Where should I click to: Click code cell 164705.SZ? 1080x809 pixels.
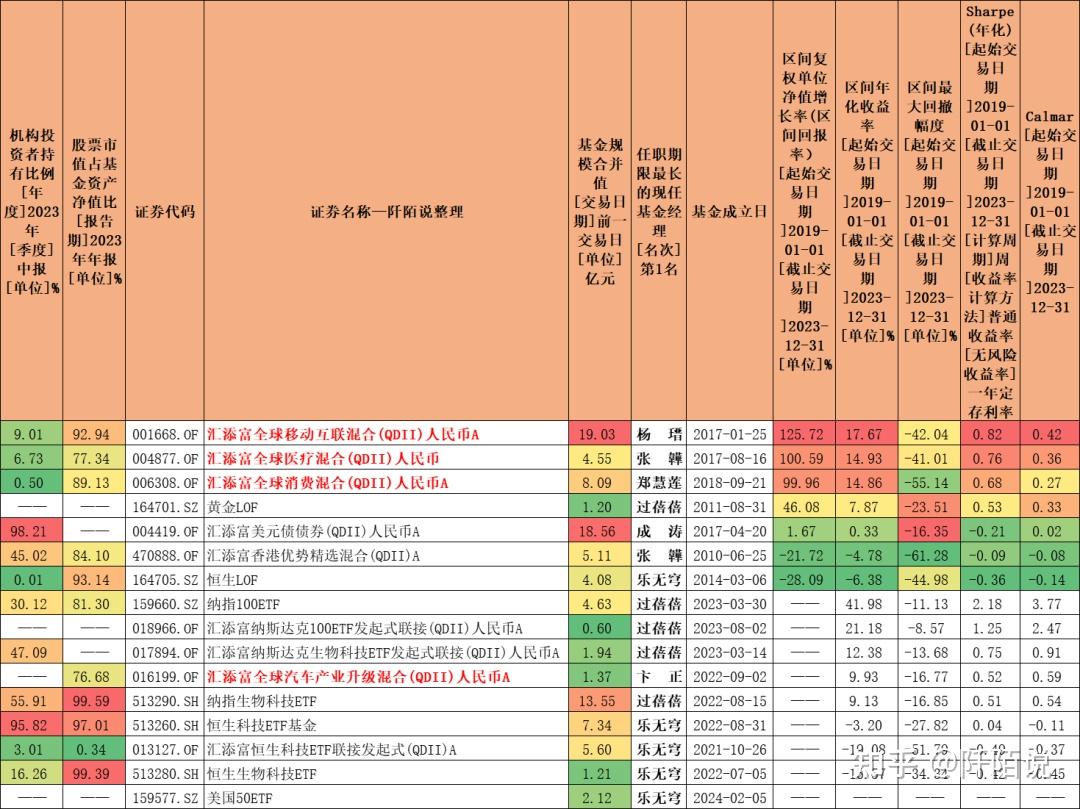click(165, 580)
